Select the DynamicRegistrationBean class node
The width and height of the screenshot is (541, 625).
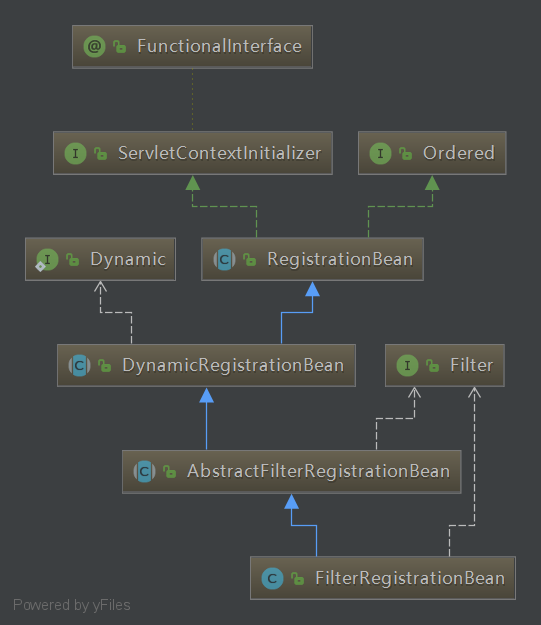pyautogui.click(x=207, y=366)
